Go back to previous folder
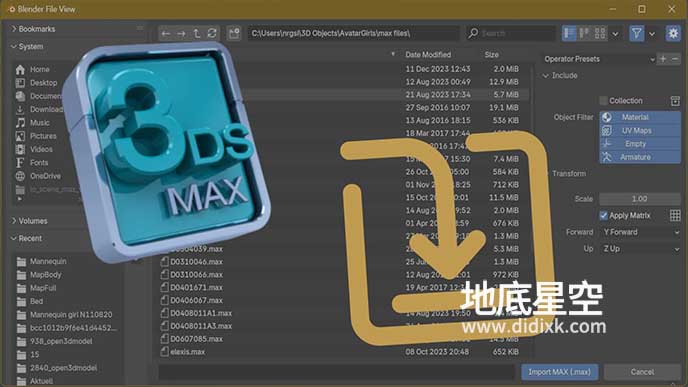This screenshot has height=387, width=688. tap(166, 33)
